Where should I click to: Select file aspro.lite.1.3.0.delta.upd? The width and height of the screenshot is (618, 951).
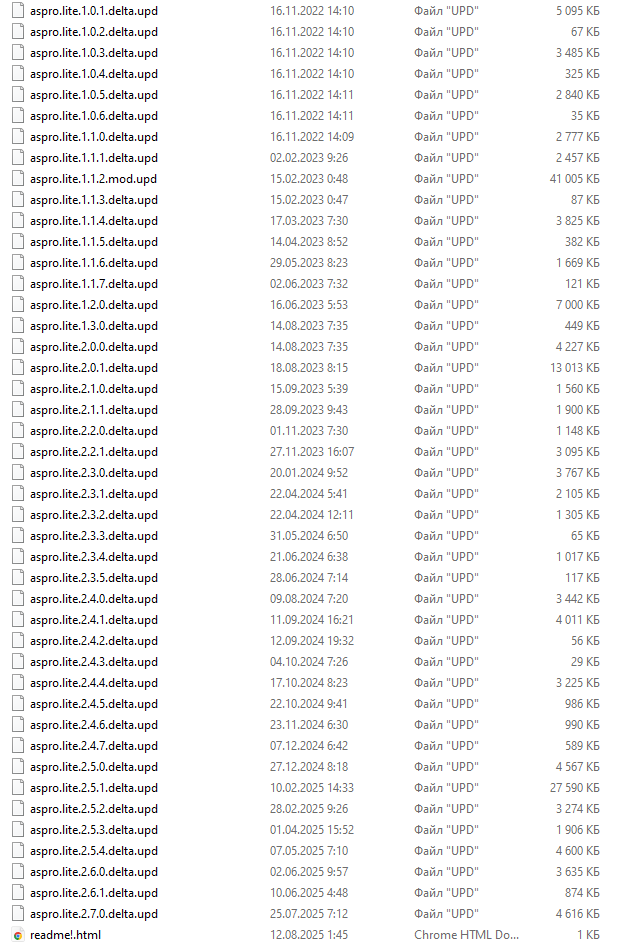pos(94,326)
